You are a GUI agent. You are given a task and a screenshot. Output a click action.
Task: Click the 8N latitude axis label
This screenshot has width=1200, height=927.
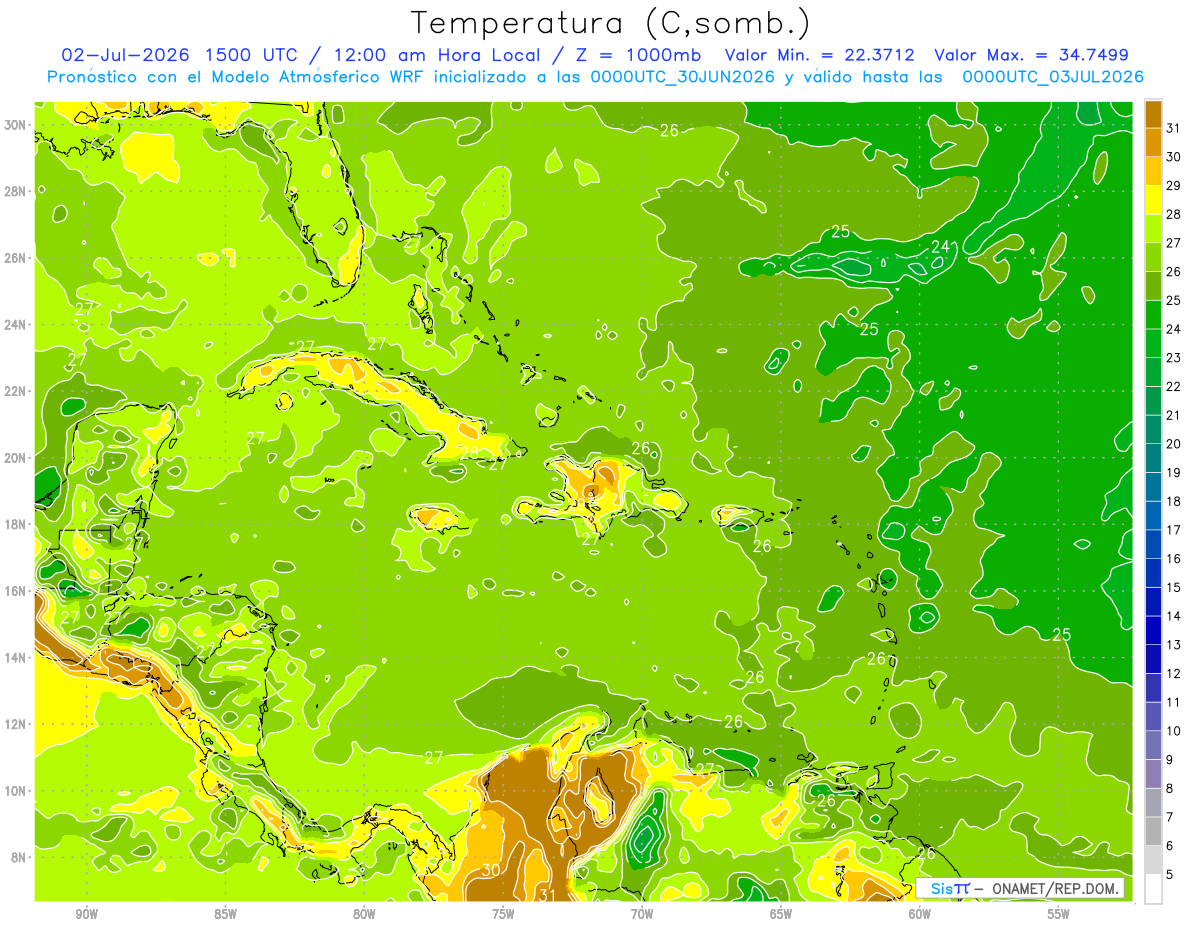(18, 857)
